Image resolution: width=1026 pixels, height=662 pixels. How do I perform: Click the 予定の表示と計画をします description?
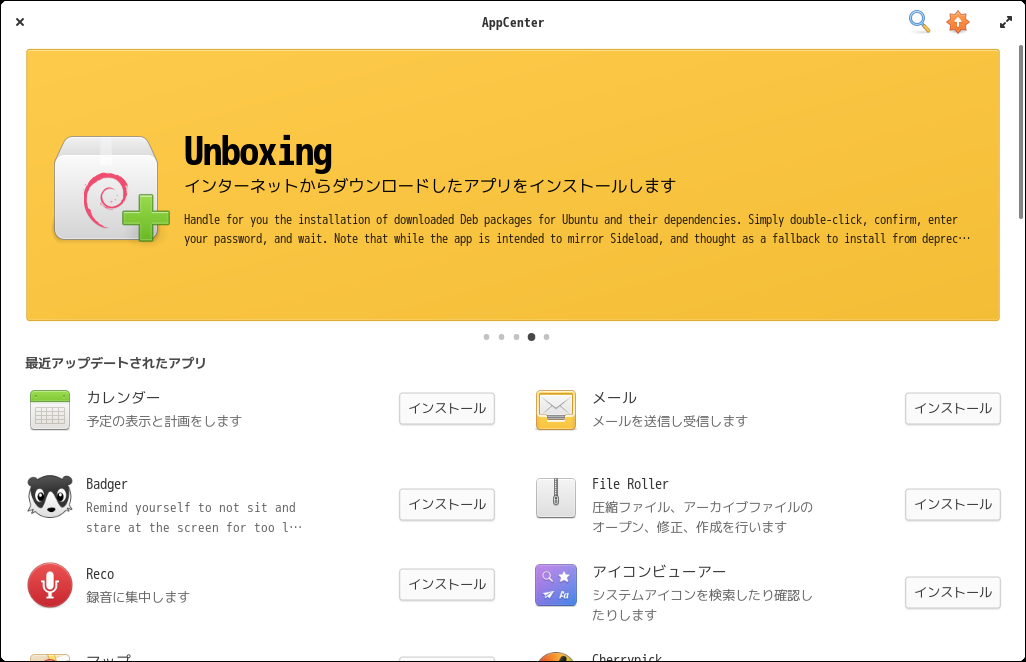[164, 421]
